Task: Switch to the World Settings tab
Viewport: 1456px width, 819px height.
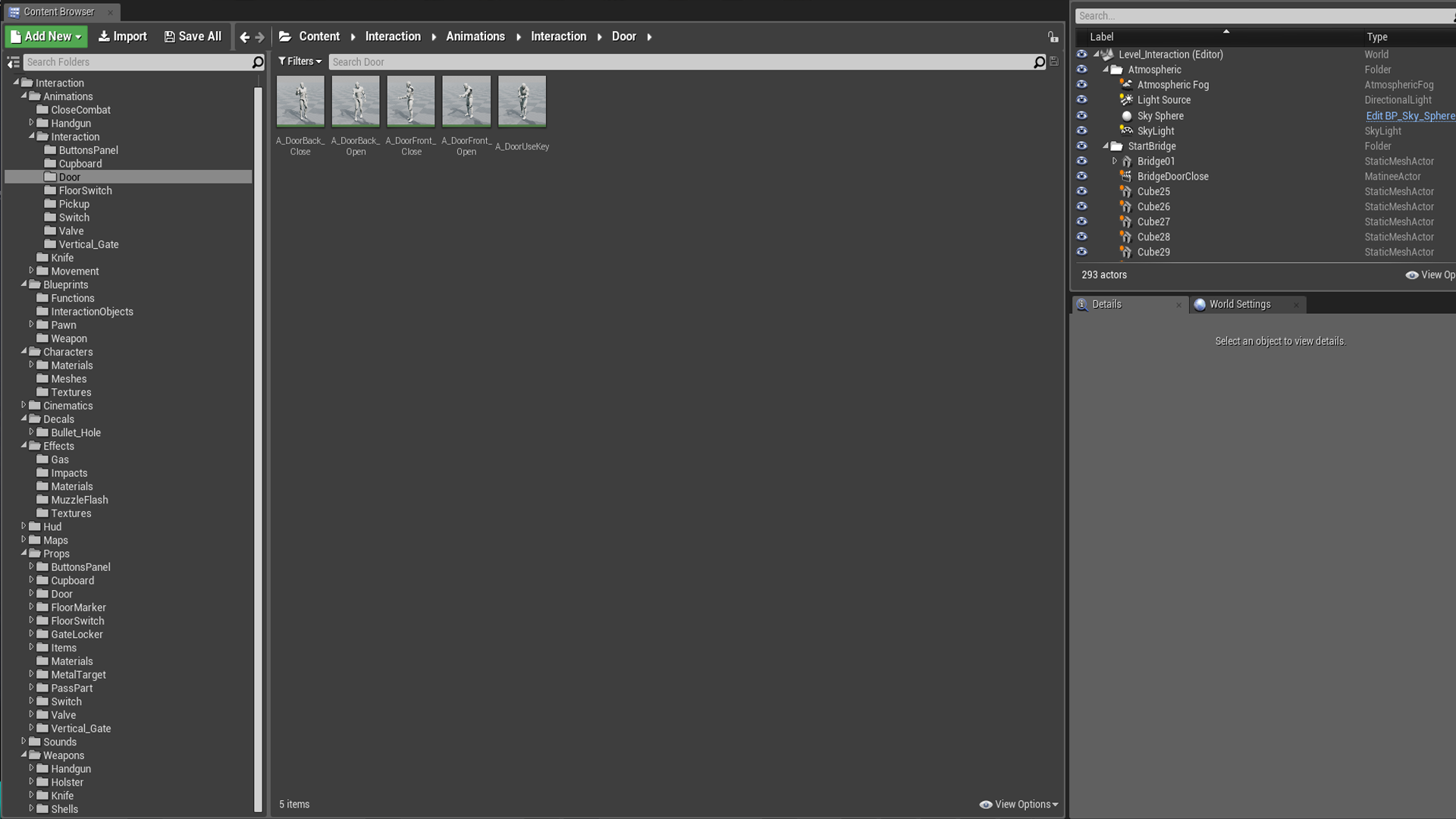Action: pos(1239,304)
